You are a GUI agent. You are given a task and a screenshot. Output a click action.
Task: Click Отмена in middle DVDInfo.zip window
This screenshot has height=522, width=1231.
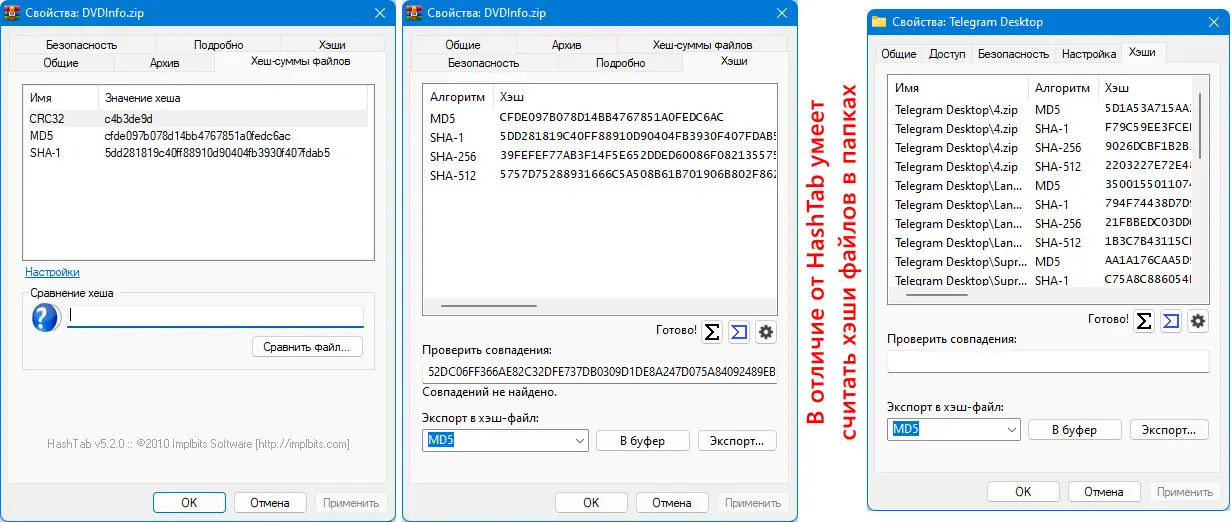point(672,503)
